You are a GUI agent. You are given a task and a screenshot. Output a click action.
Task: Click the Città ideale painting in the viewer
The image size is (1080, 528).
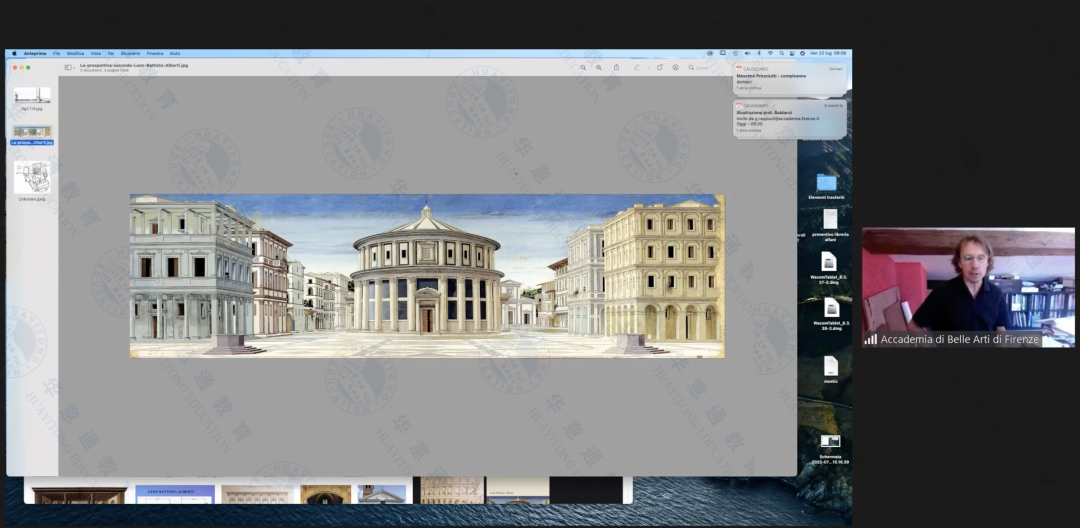point(427,275)
